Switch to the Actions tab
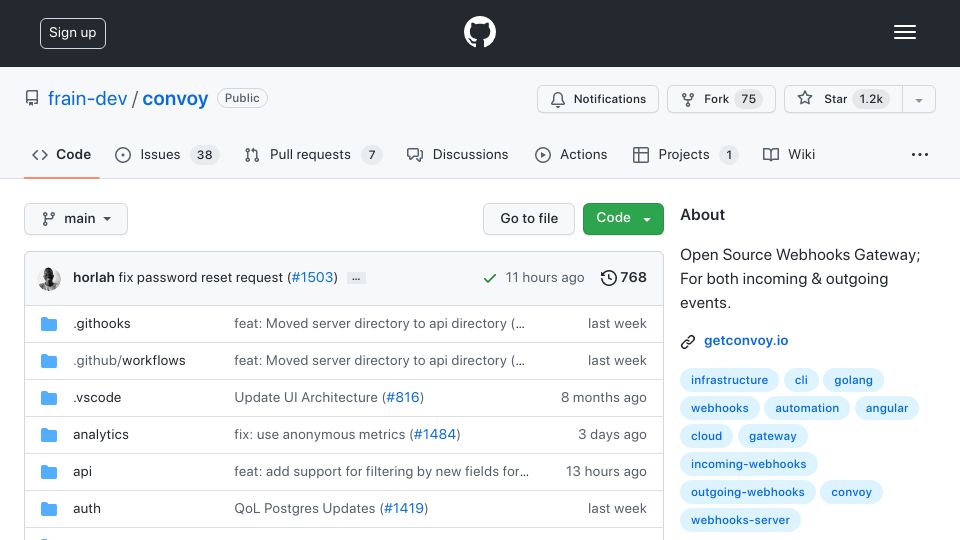960x540 pixels. (x=571, y=154)
